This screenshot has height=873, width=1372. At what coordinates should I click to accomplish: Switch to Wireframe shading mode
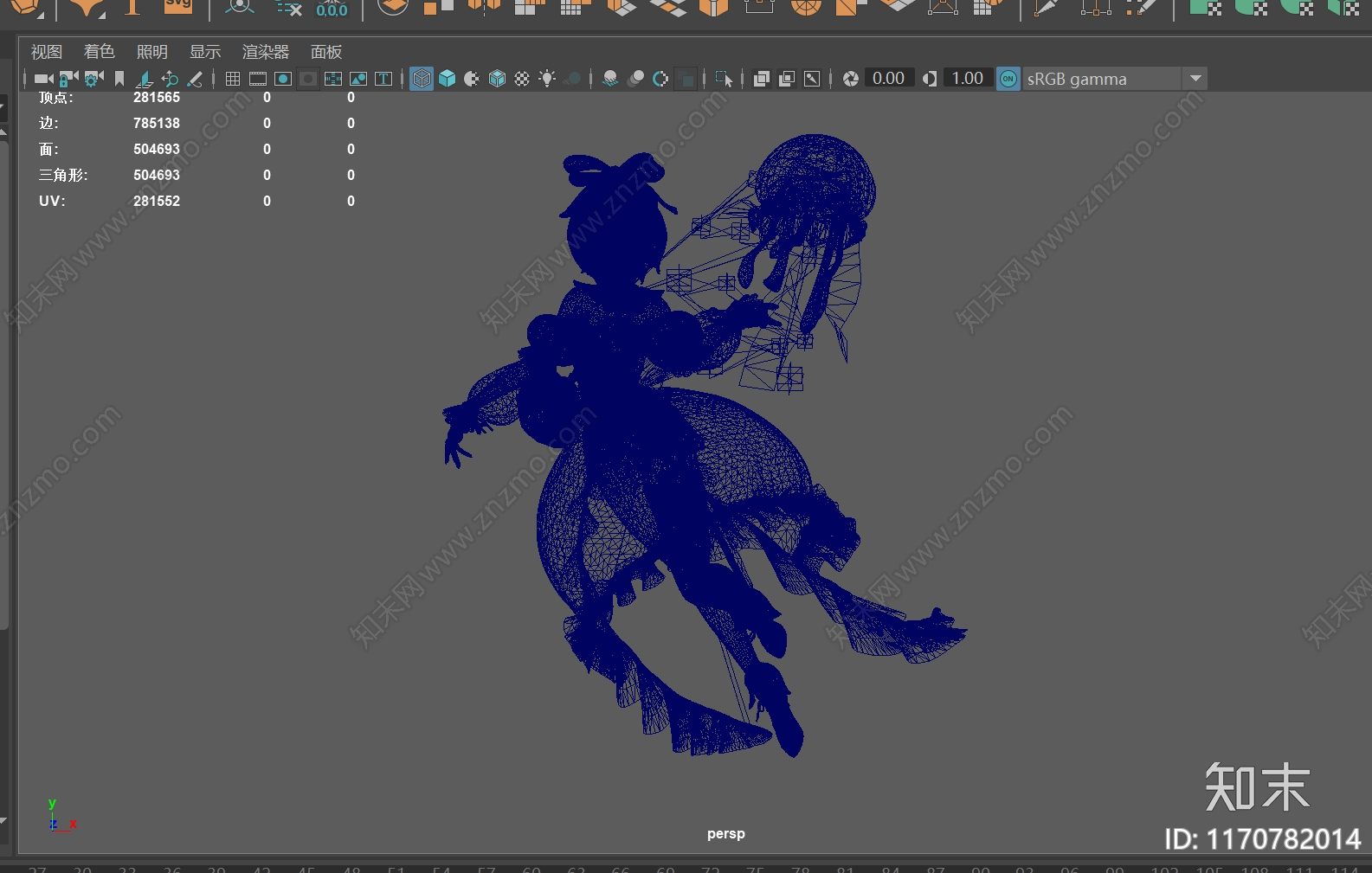(x=422, y=79)
